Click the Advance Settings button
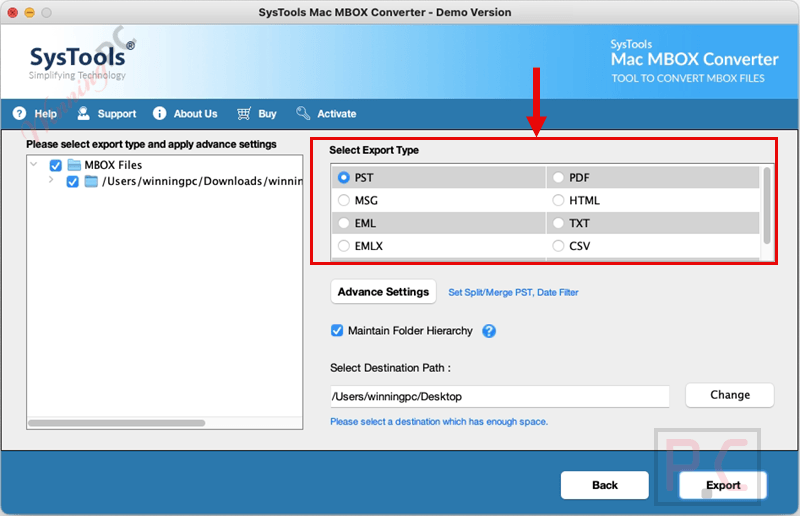800x516 pixels. 383,292
